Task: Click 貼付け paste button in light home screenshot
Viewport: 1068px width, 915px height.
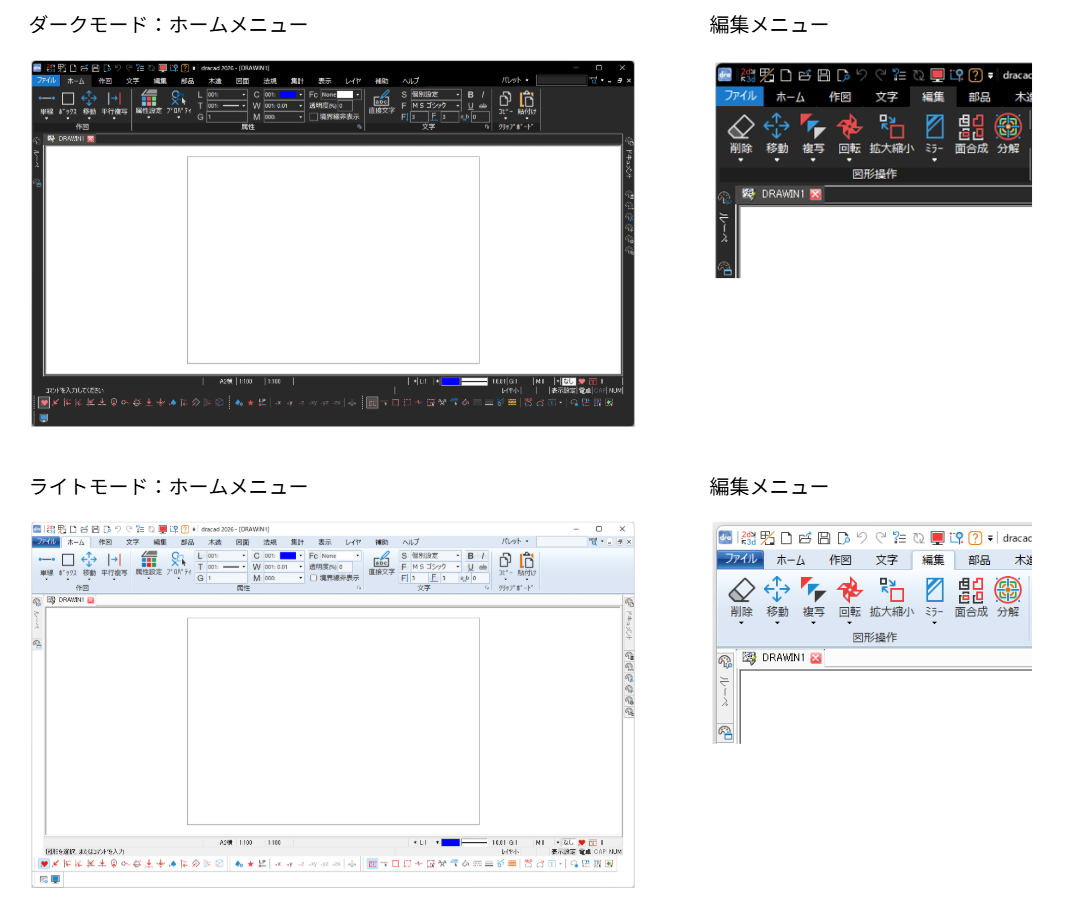Action: click(x=527, y=565)
